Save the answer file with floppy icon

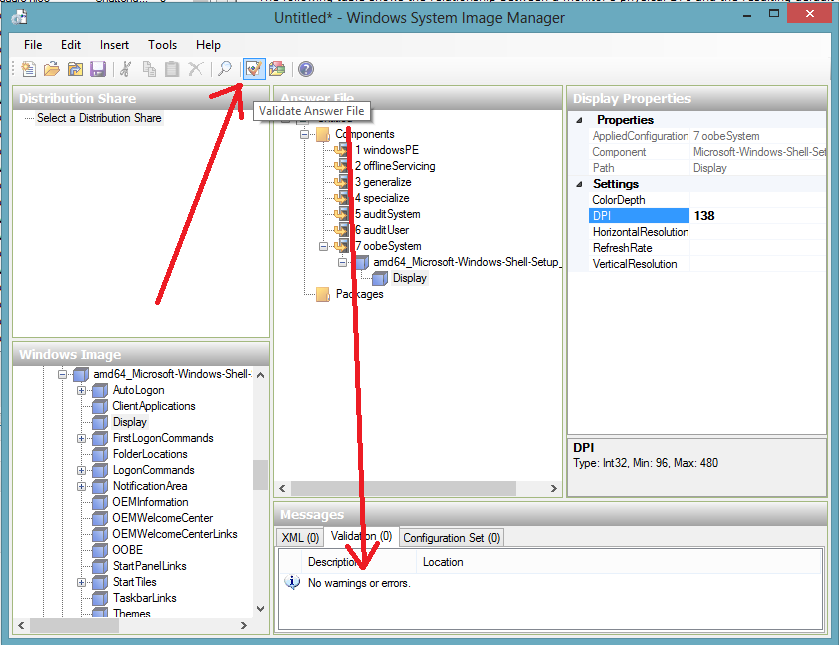[98, 69]
